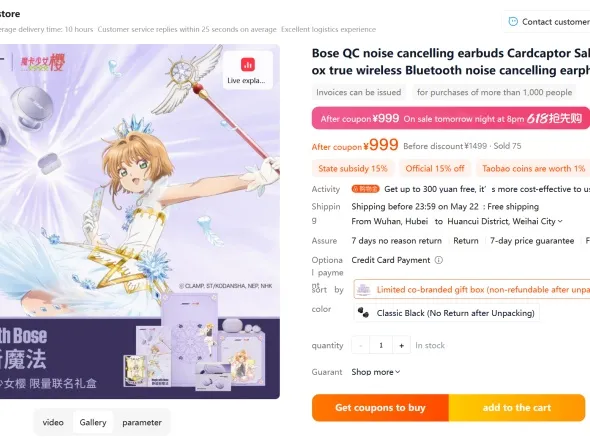590x442 pixels.
Task: Click add to the cart button
Action: click(x=517, y=408)
